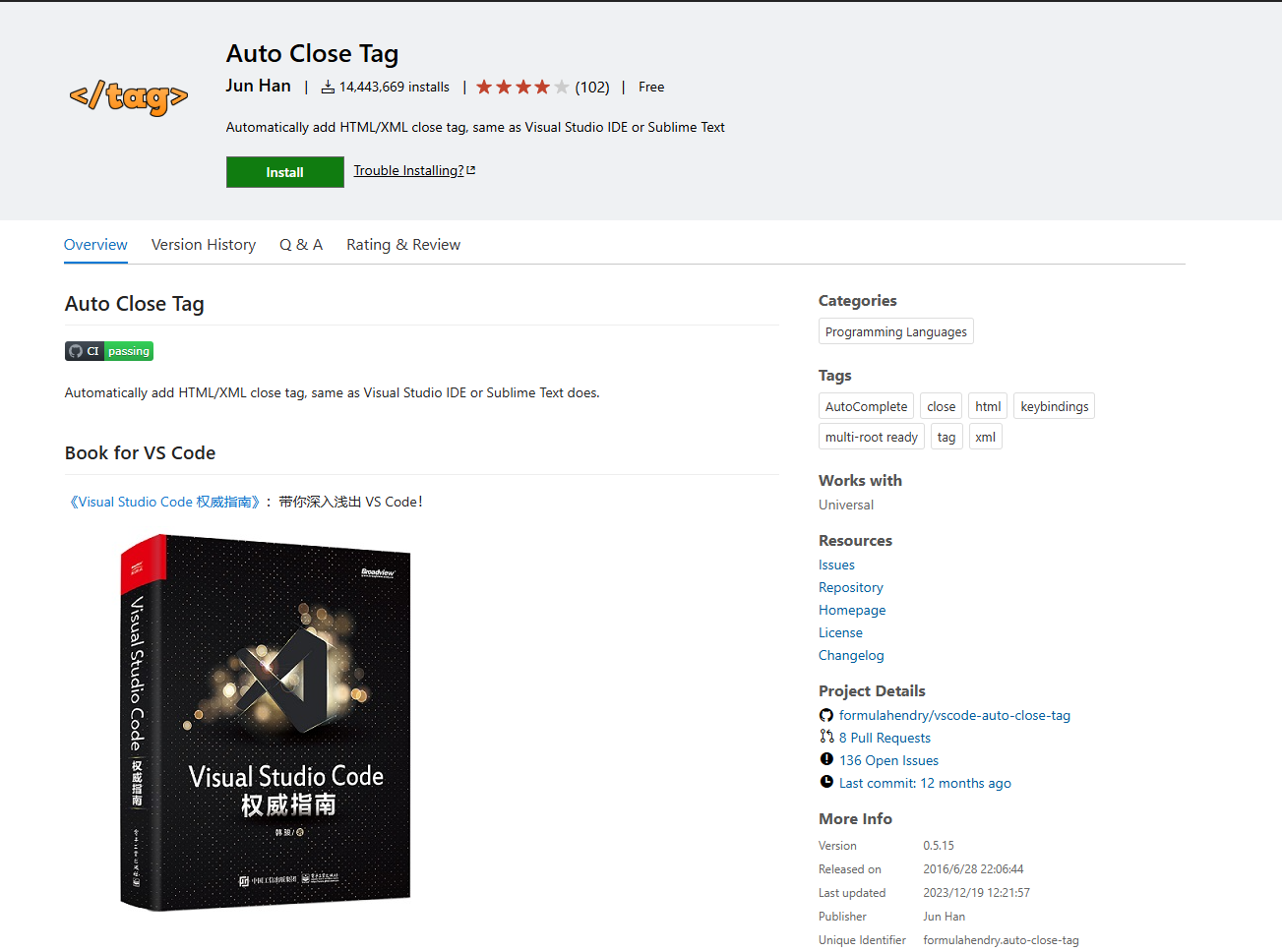Open the Repository resource link

click(x=851, y=587)
